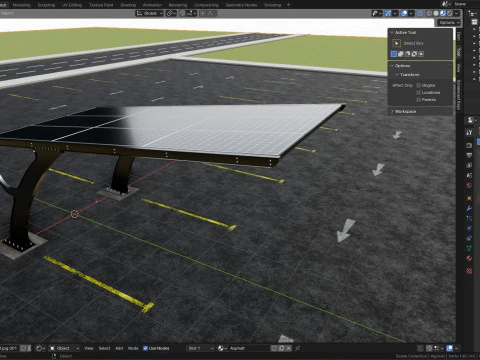Viewport: 480px width, 360px height.
Task: Collapse the Options panel
Action: 392,66
